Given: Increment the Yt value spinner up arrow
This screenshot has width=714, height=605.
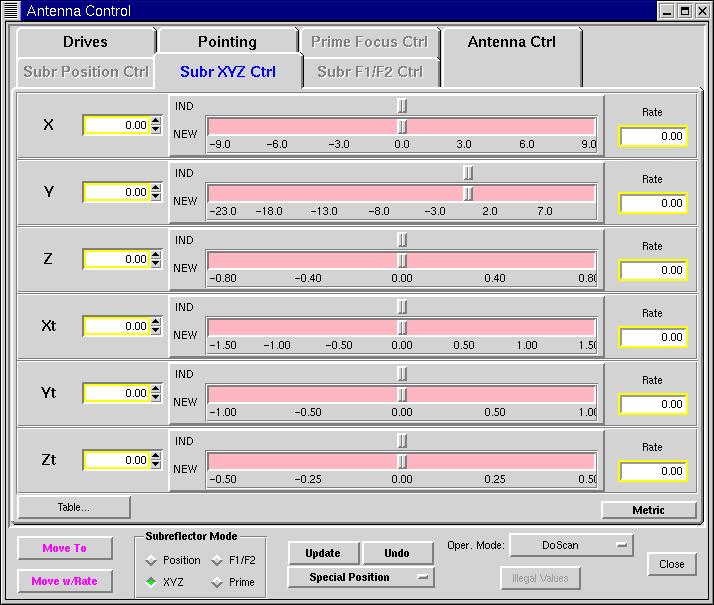Looking at the screenshot, I should pyautogui.click(x=156, y=389).
